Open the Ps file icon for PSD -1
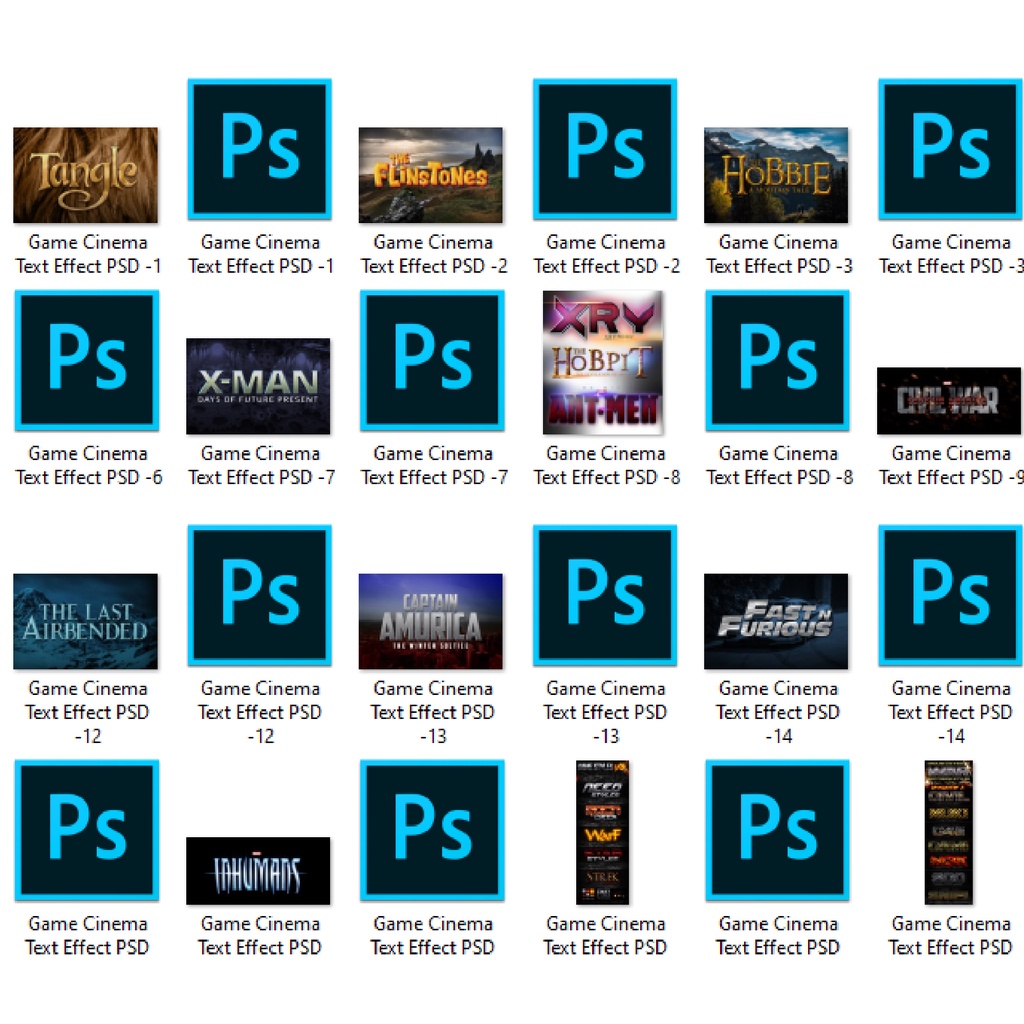1024x1024 pixels. tap(259, 149)
